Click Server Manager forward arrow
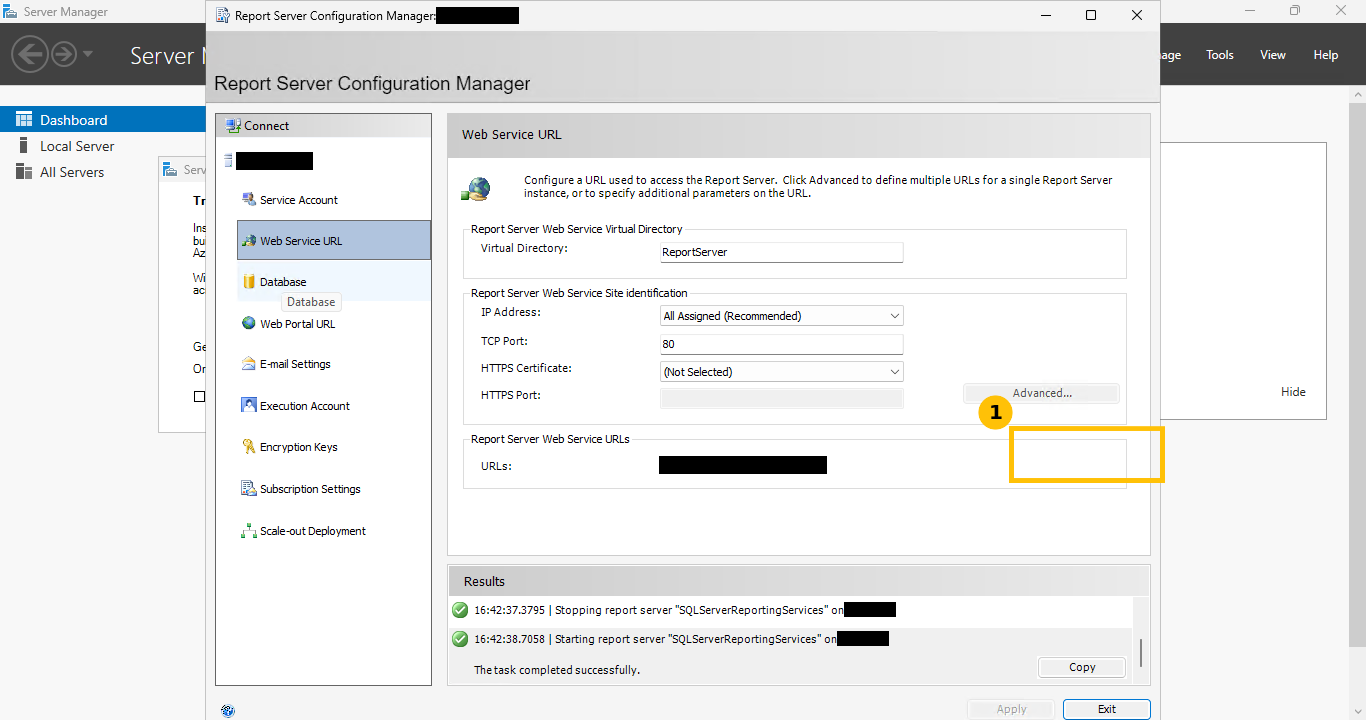Screen dimensions: 1366x720 (64, 54)
